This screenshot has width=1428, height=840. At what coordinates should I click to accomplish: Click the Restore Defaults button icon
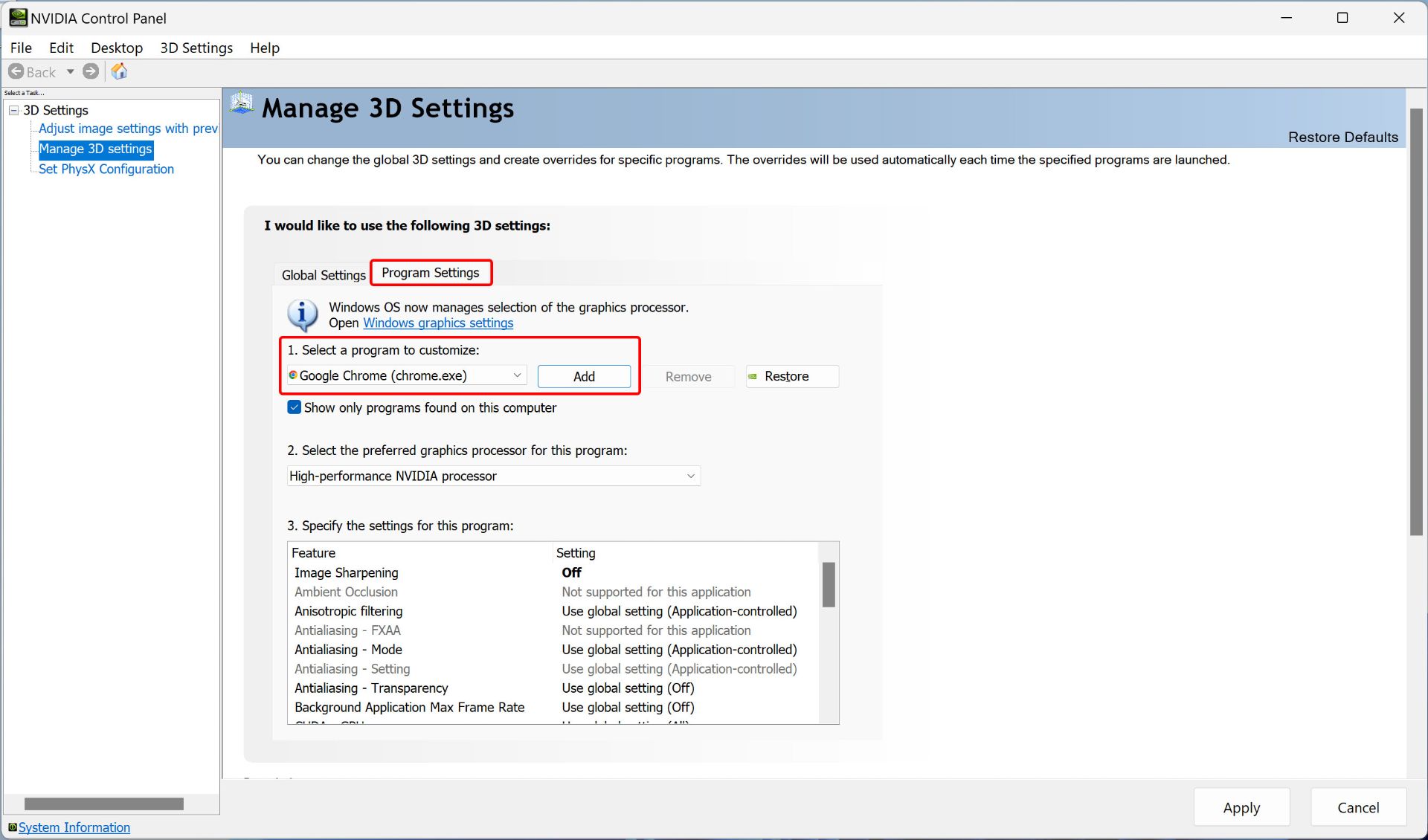[x=1343, y=135]
